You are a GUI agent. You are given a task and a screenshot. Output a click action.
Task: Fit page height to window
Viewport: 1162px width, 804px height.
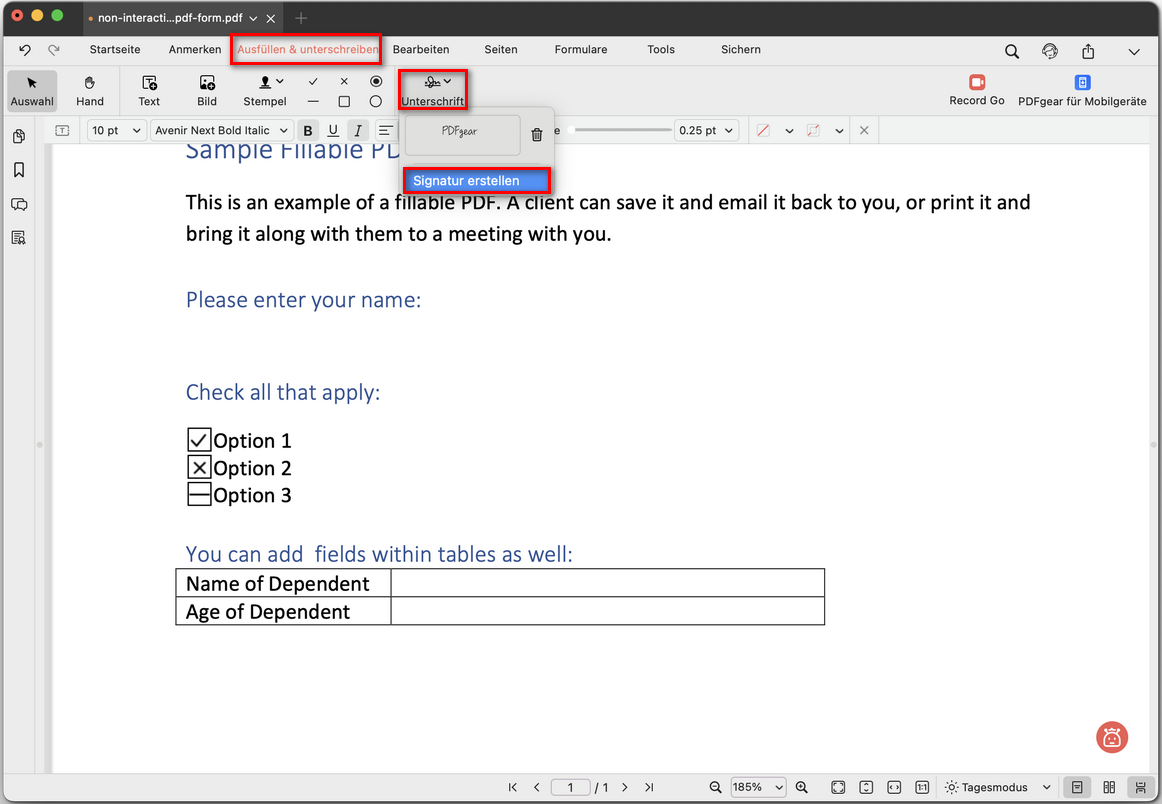pyautogui.click(x=866, y=787)
